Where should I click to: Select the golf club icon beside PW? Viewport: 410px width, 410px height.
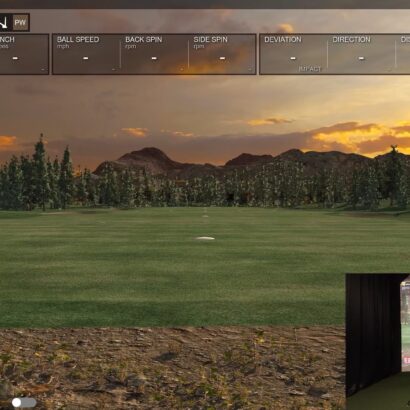pyautogui.click(x=4, y=23)
